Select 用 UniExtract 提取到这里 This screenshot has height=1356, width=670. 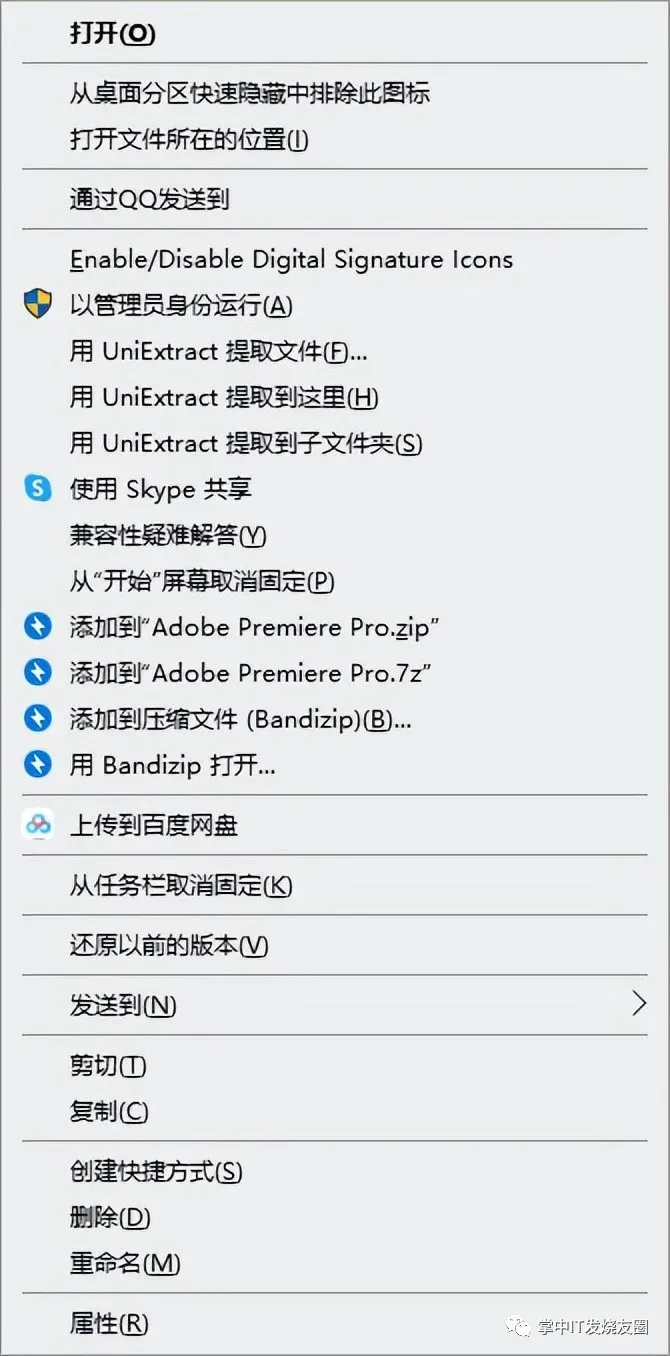[224, 397]
